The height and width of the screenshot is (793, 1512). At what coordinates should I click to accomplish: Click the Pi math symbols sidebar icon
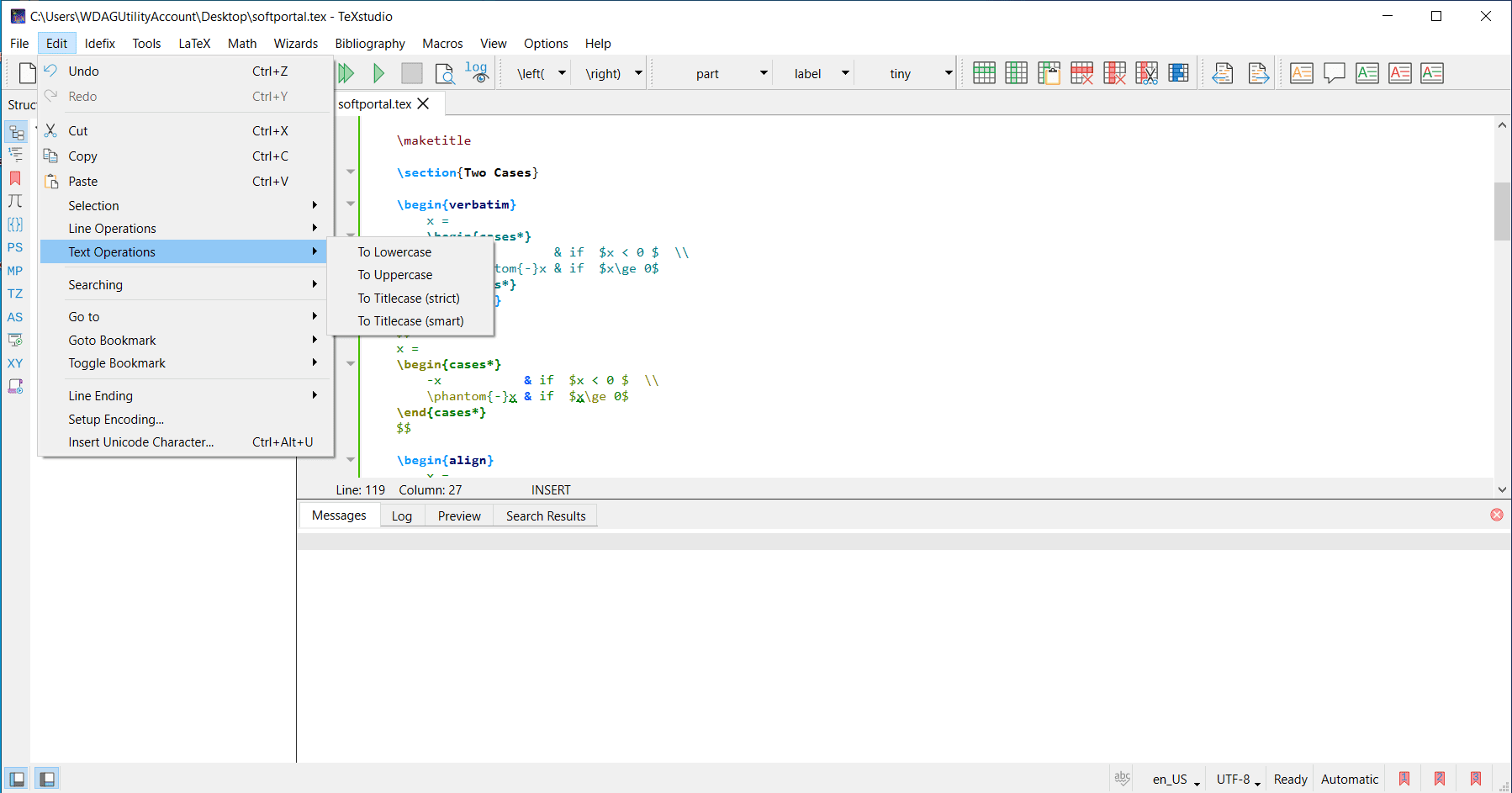[15, 201]
